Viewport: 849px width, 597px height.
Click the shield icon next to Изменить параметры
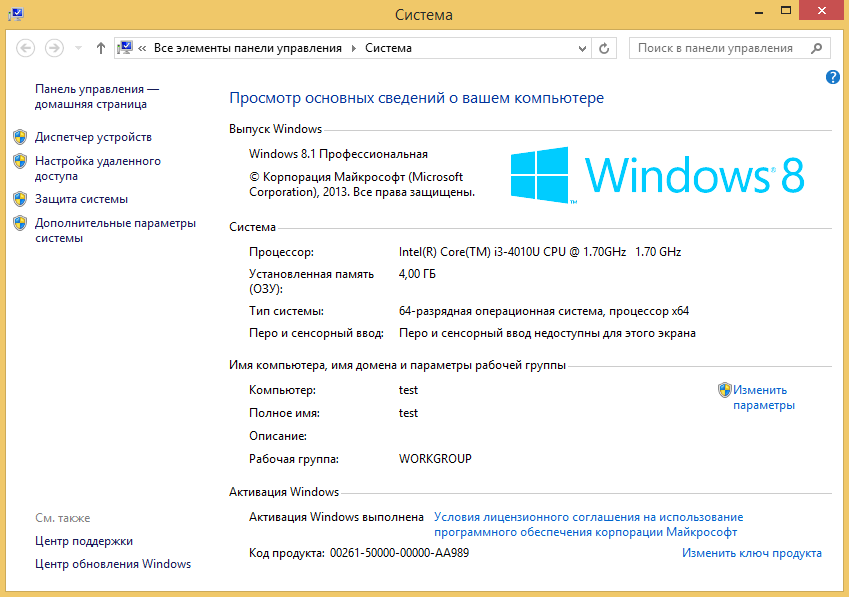724,390
